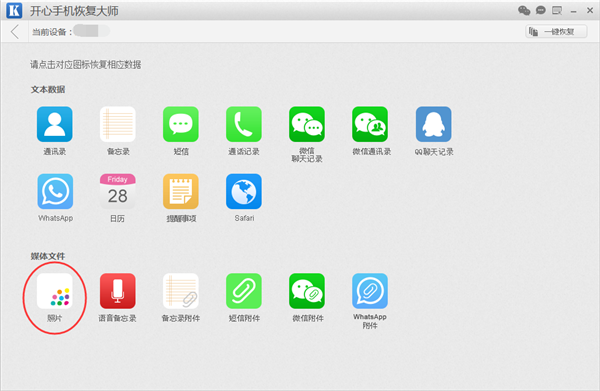This screenshot has height=391, width=600.
Task: Go back using the left arrow
Action: pyautogui.click(x=15, y=32)
